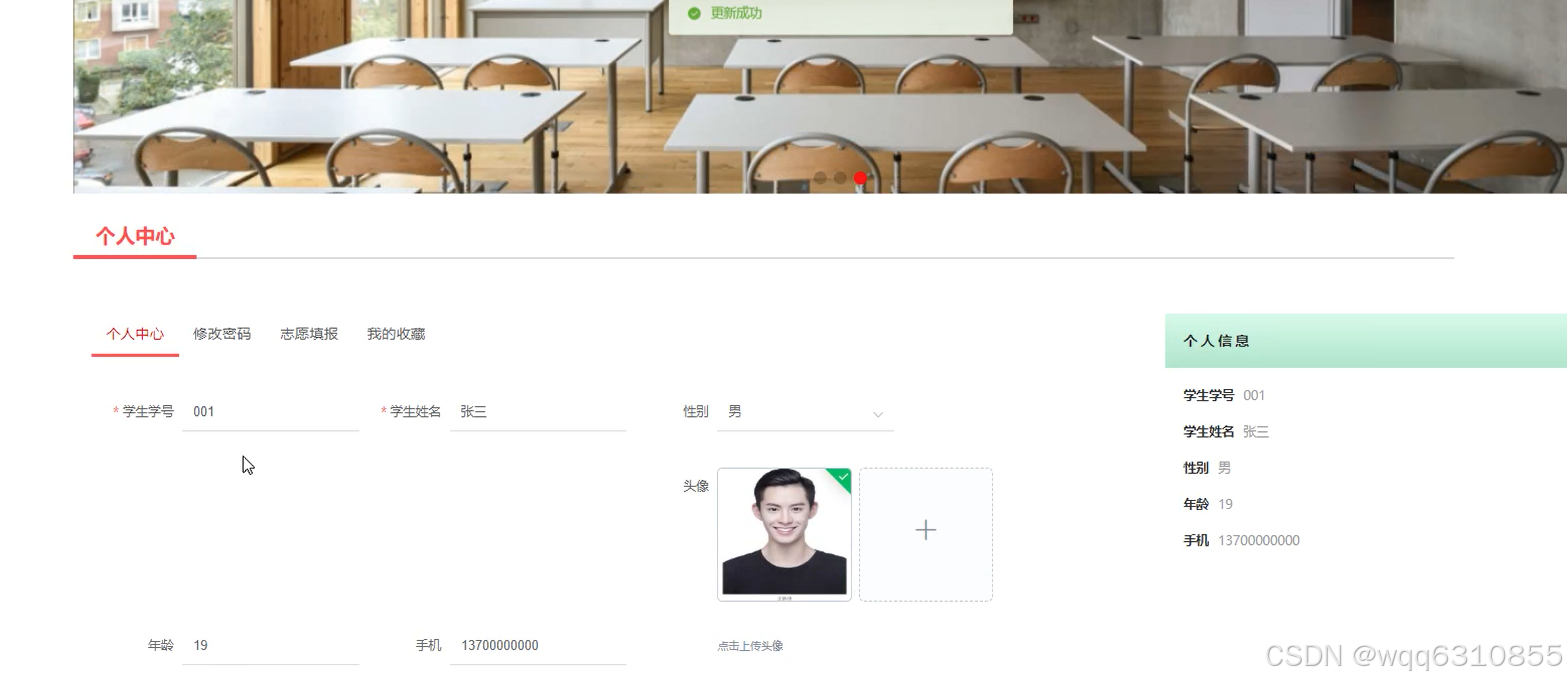Click the green success check icon
The image size is (1567, 683).
(x=694, y=13)
